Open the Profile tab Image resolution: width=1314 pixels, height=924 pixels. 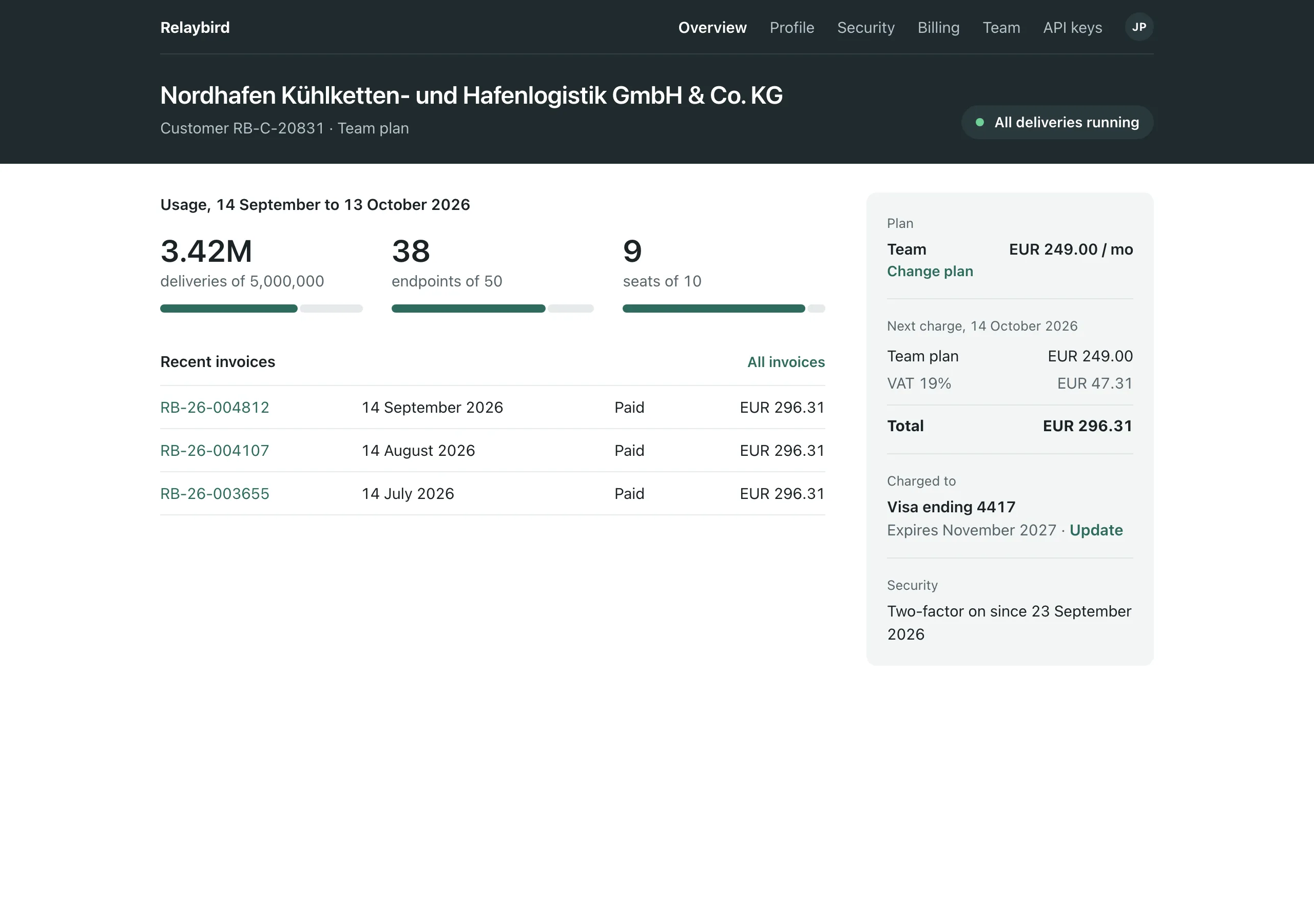tap(791, 28)
